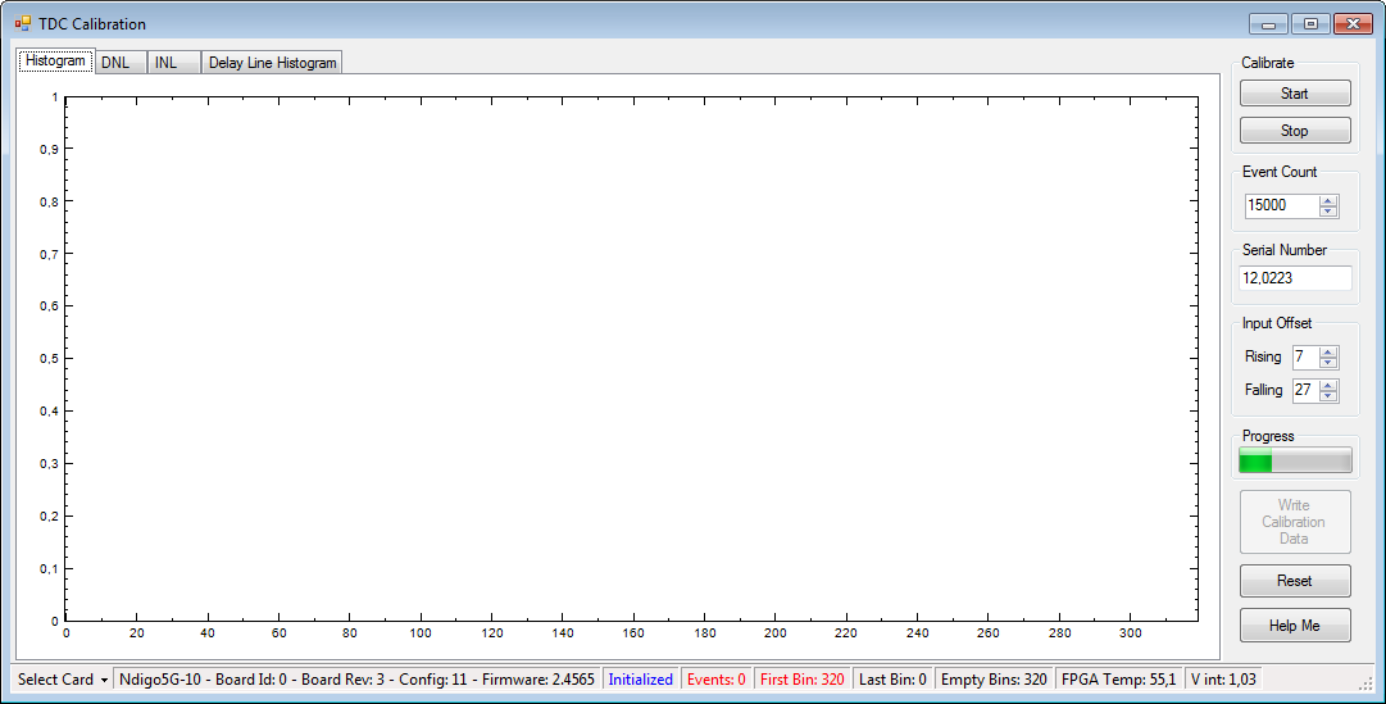Focus the Serial Number field
The image size is (1386, 704).
pyautogui.click(x=1295, y=278)
